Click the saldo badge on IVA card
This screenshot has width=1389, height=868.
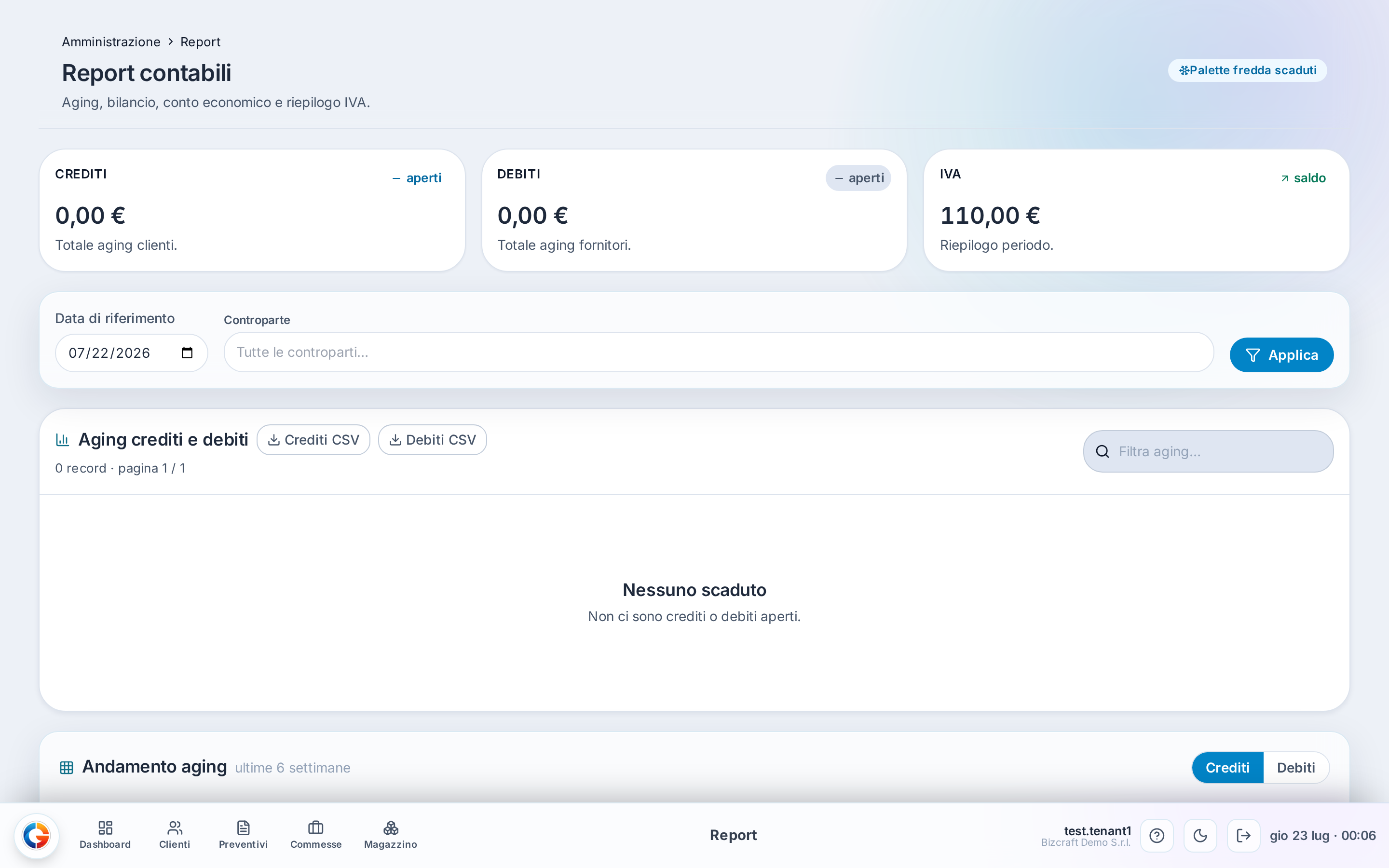point(1303,178)
